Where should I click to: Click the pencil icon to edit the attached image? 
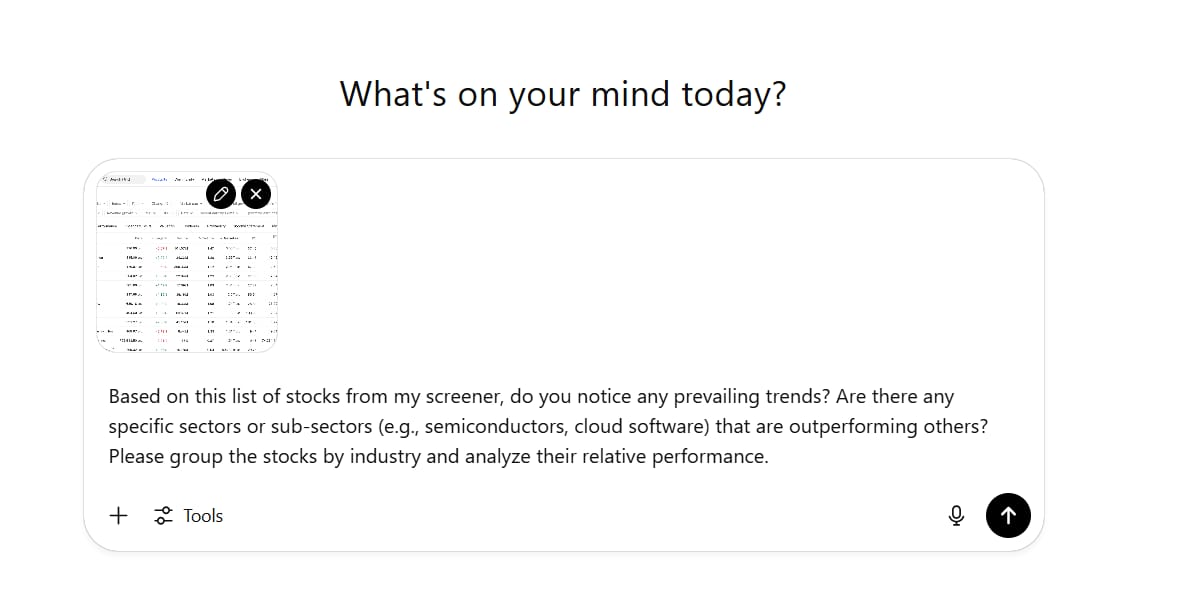pyautogui.click(x=221, y=193)
